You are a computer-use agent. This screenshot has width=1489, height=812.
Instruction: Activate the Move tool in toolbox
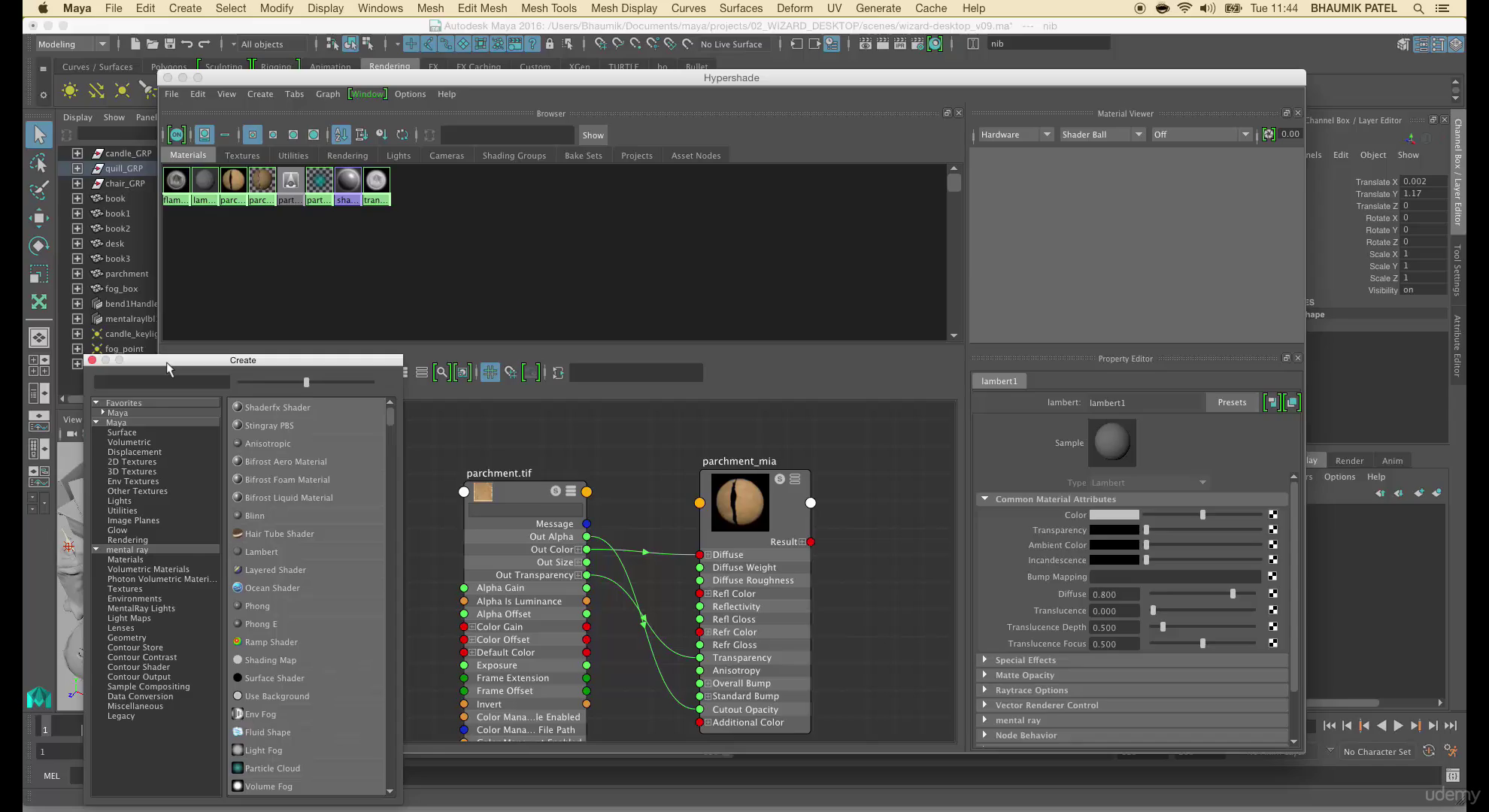(x=39, y=218)
